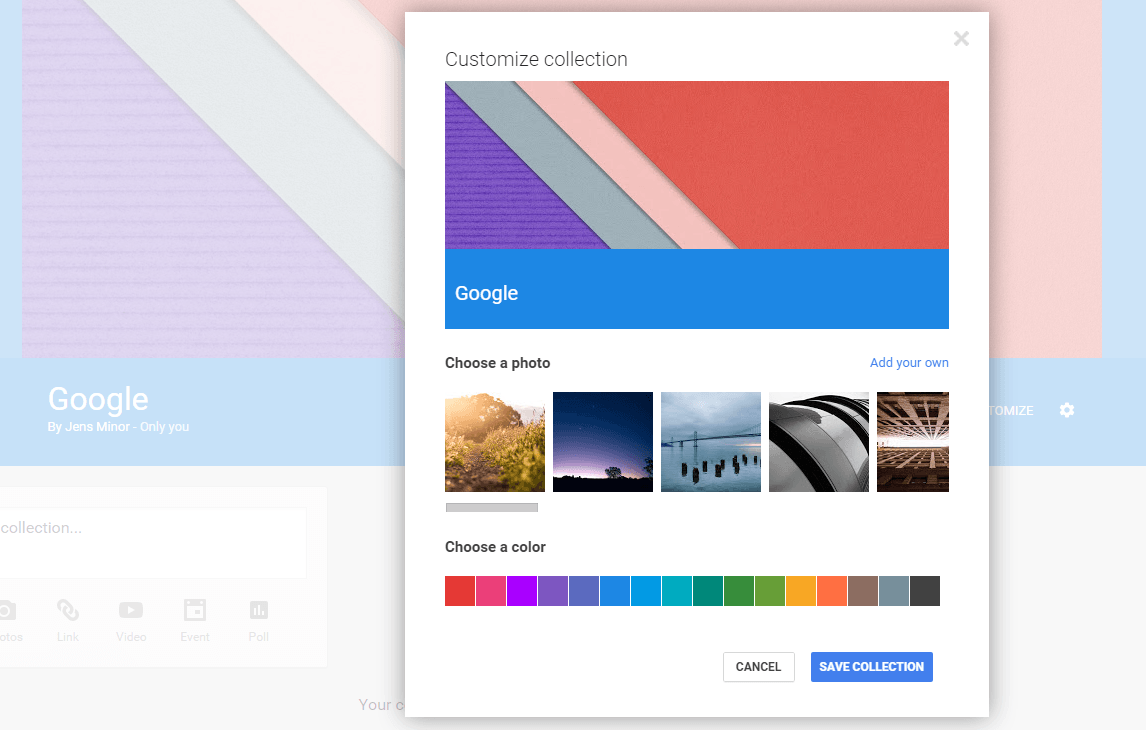Pick the dark gray color swatch

[x=925, y=591]
